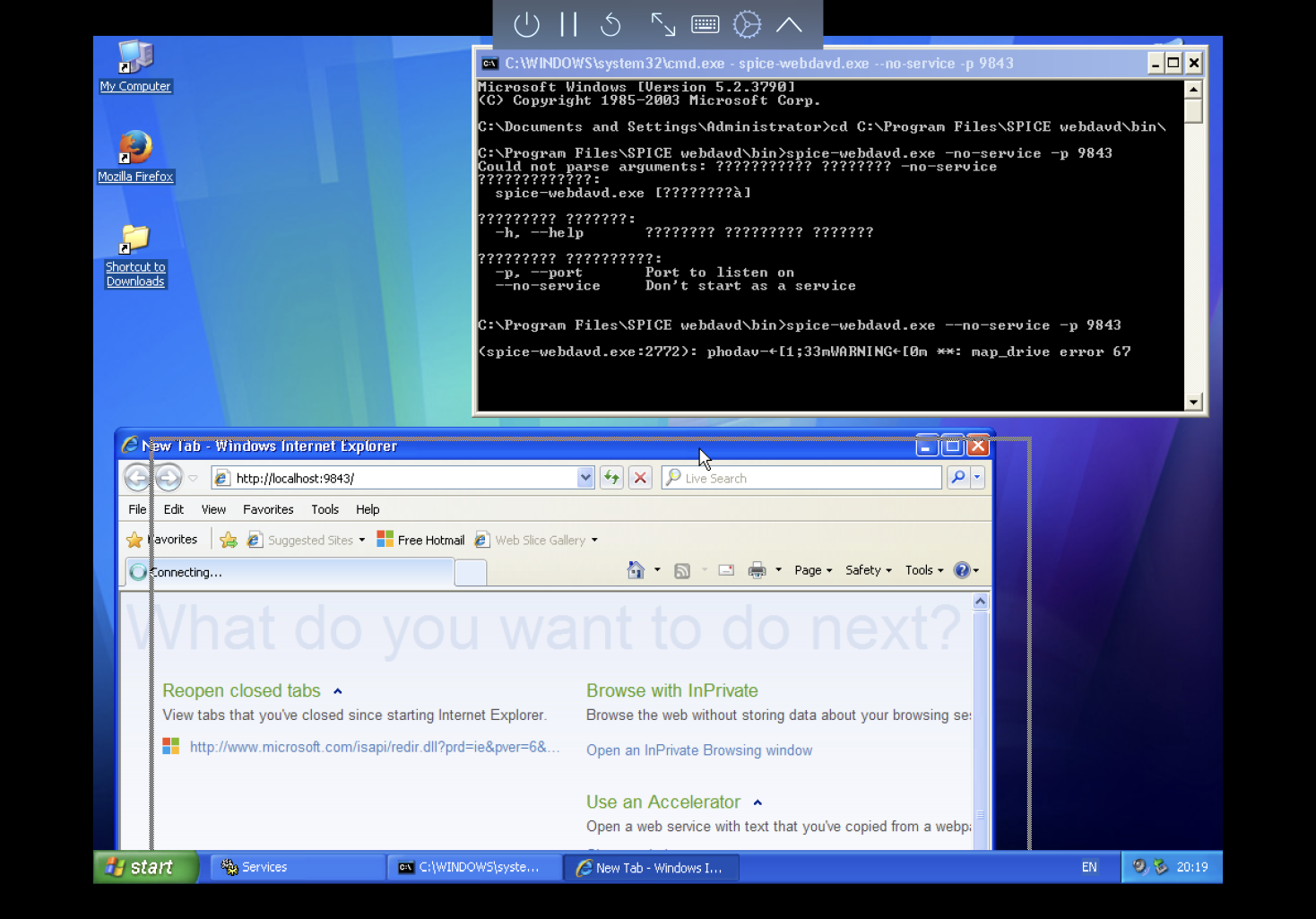Viewport: 1316px width, 919px height.
Task: Open the Tools menu in the menu bar
Action: [325, 509]
